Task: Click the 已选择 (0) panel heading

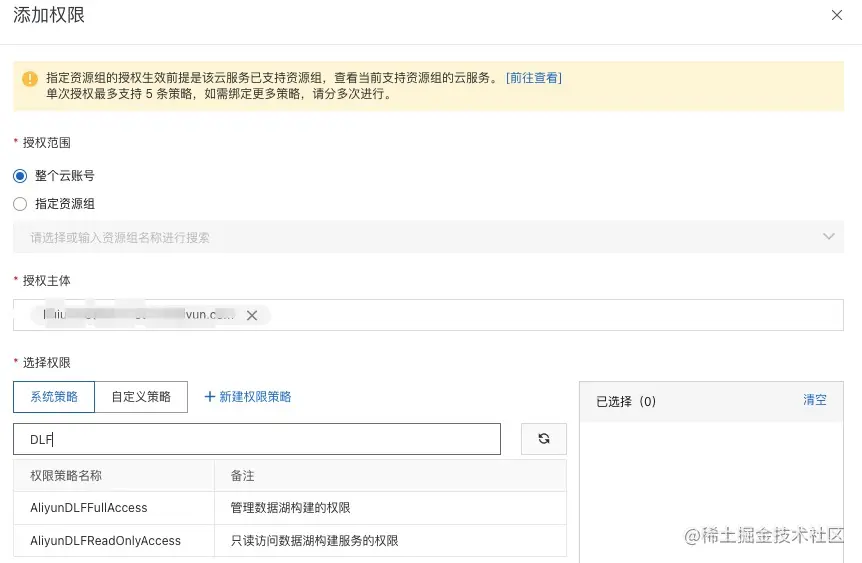Action: 626,401
